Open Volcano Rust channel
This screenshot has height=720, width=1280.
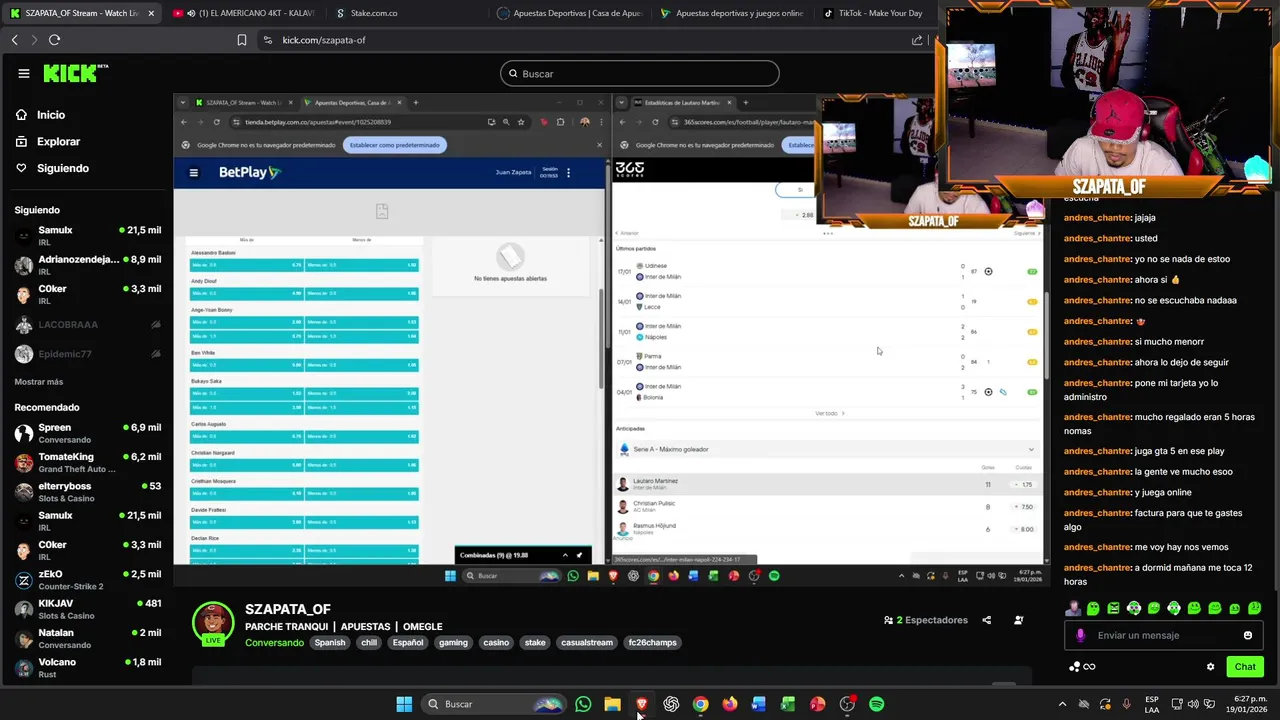pos(88,668)
